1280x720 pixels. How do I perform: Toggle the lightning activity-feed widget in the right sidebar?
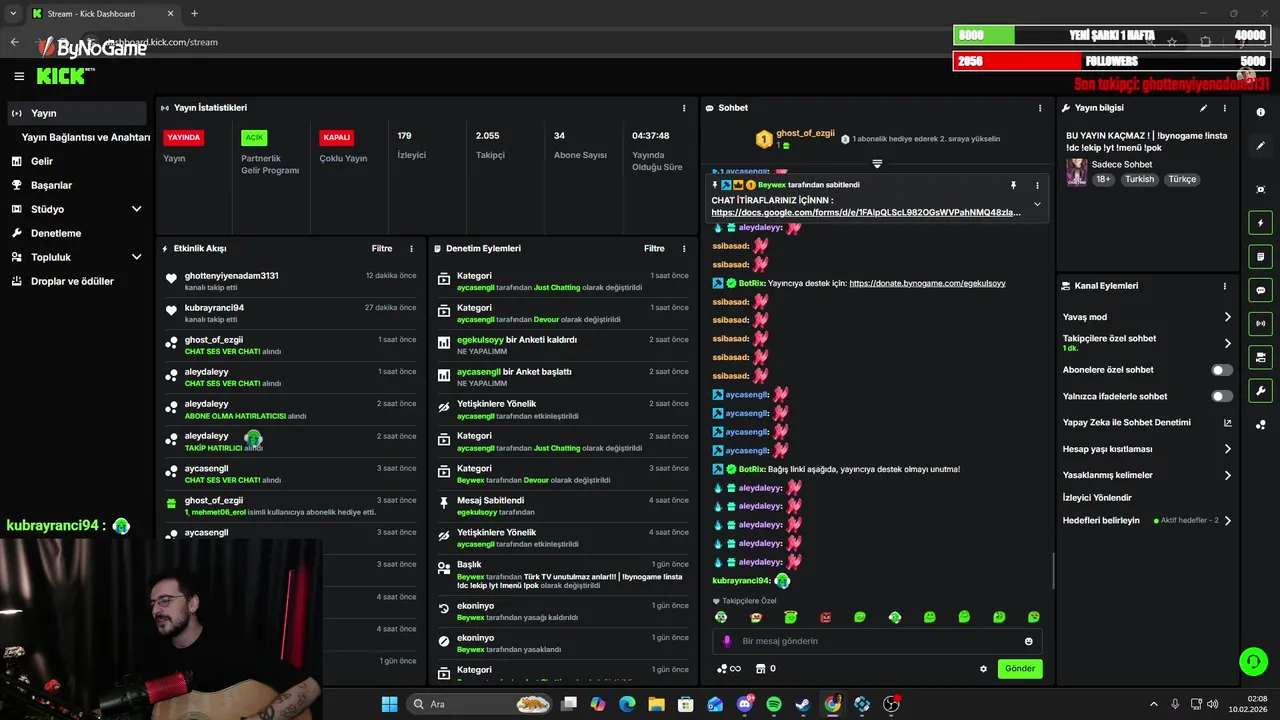pyautogui.click(x=1261, y=223)
